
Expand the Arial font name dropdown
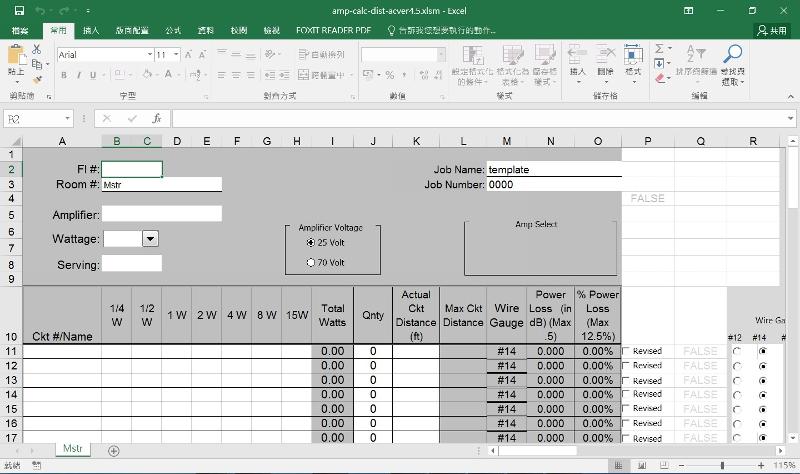tap(149, 55)
